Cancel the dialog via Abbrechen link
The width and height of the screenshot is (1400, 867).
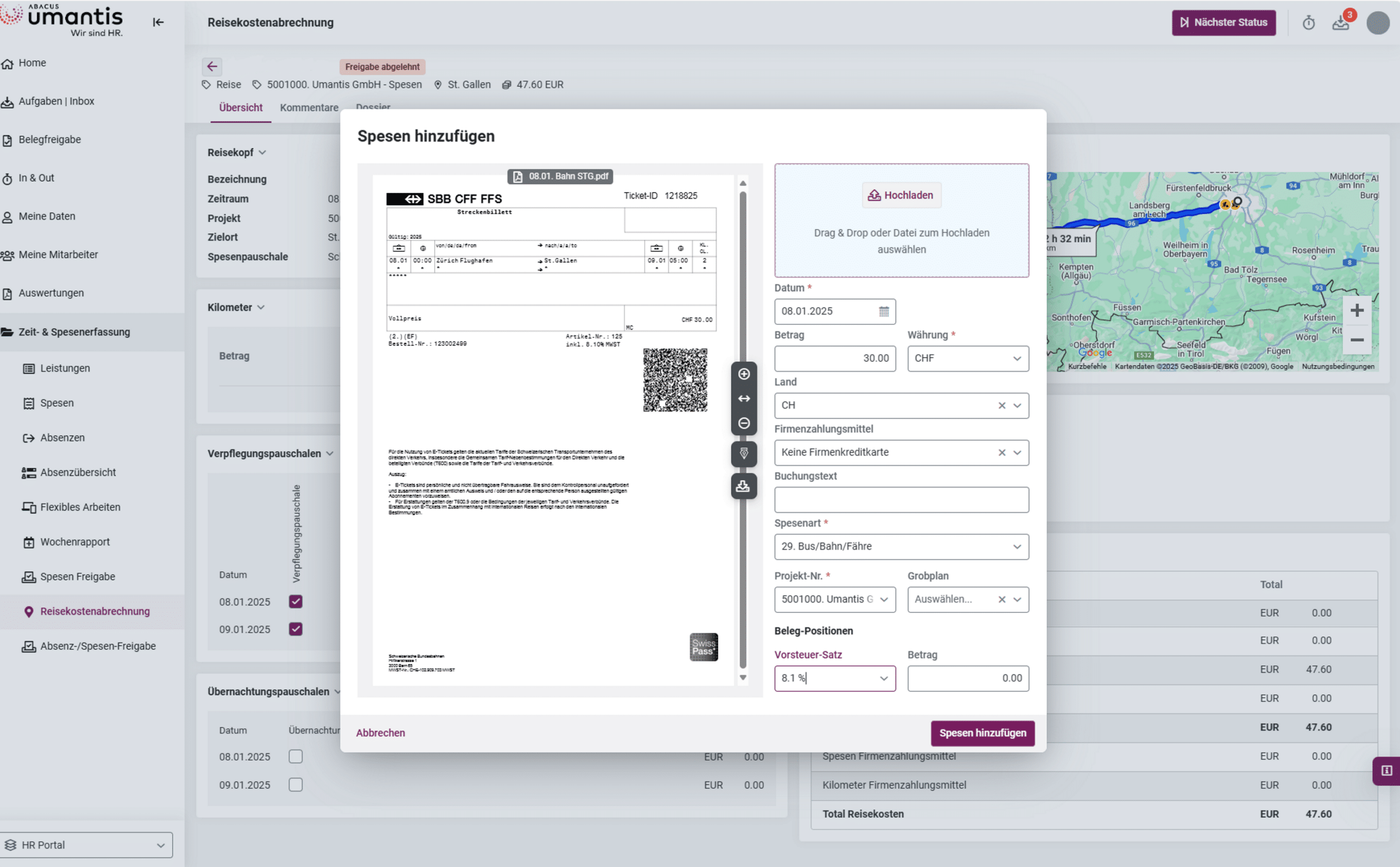tap(380, 732)
